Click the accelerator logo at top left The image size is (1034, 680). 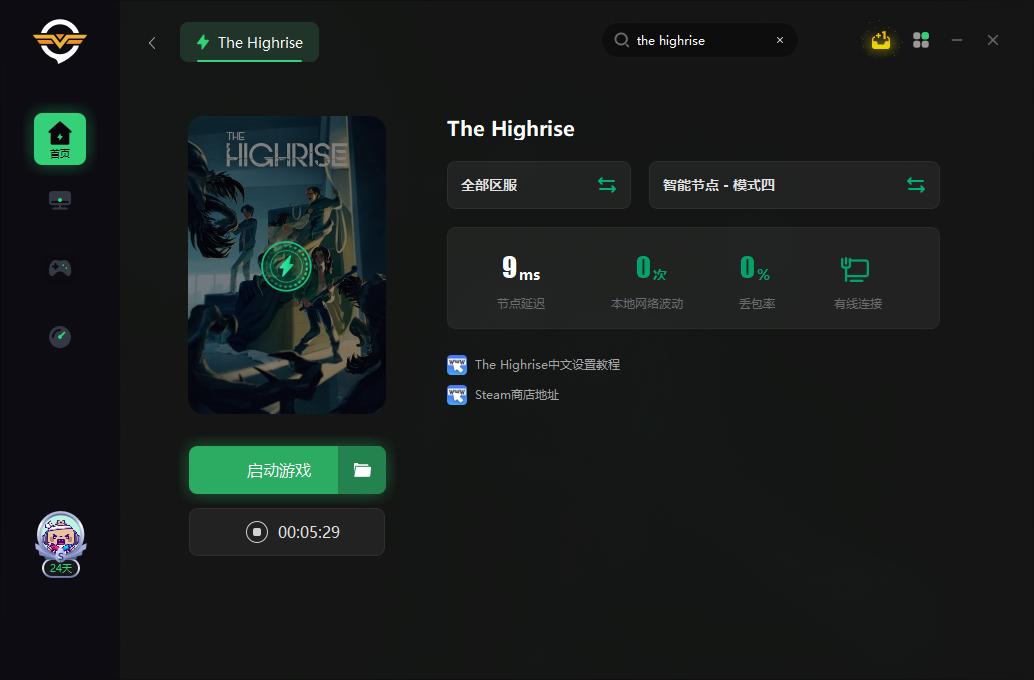[60, 42]
